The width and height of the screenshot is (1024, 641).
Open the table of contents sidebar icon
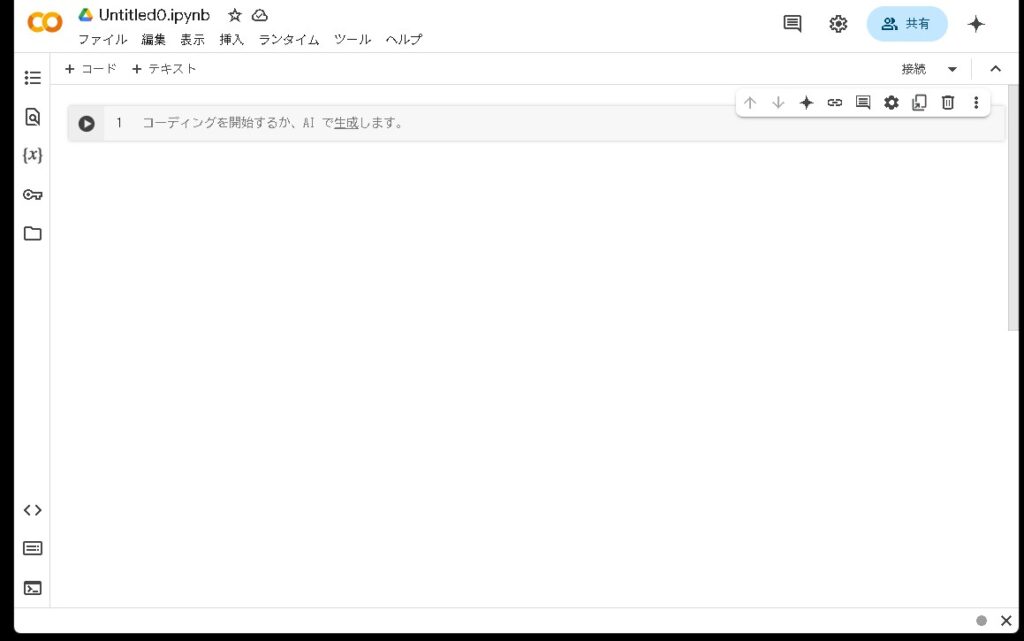33,78
